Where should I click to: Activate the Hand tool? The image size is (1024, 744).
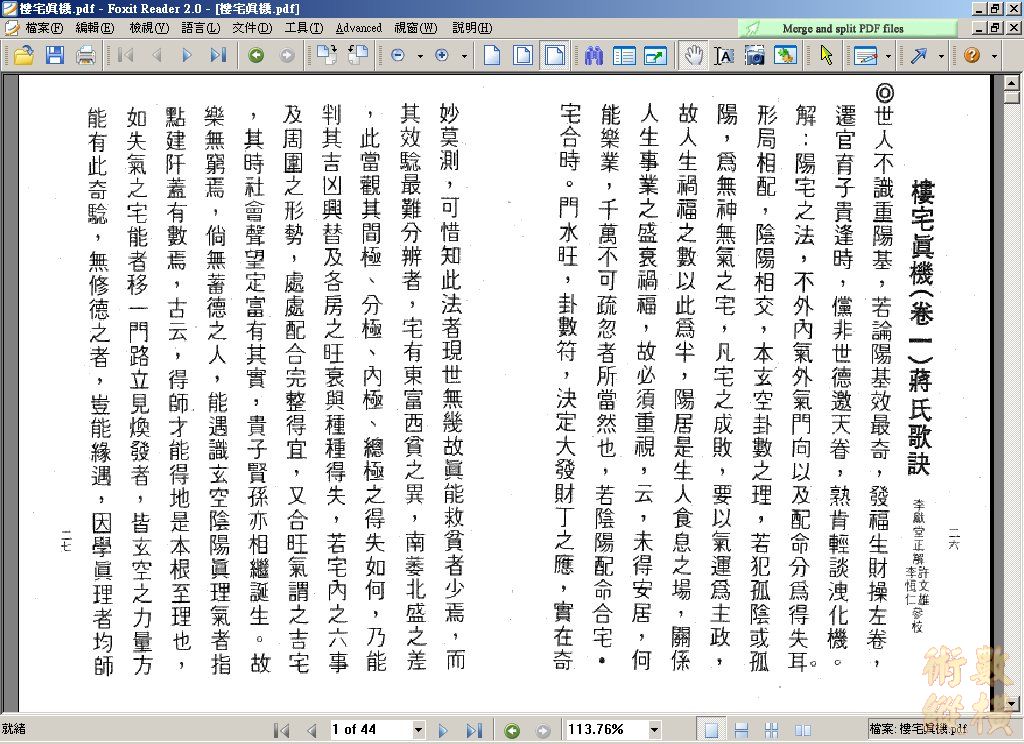point(694,56)
